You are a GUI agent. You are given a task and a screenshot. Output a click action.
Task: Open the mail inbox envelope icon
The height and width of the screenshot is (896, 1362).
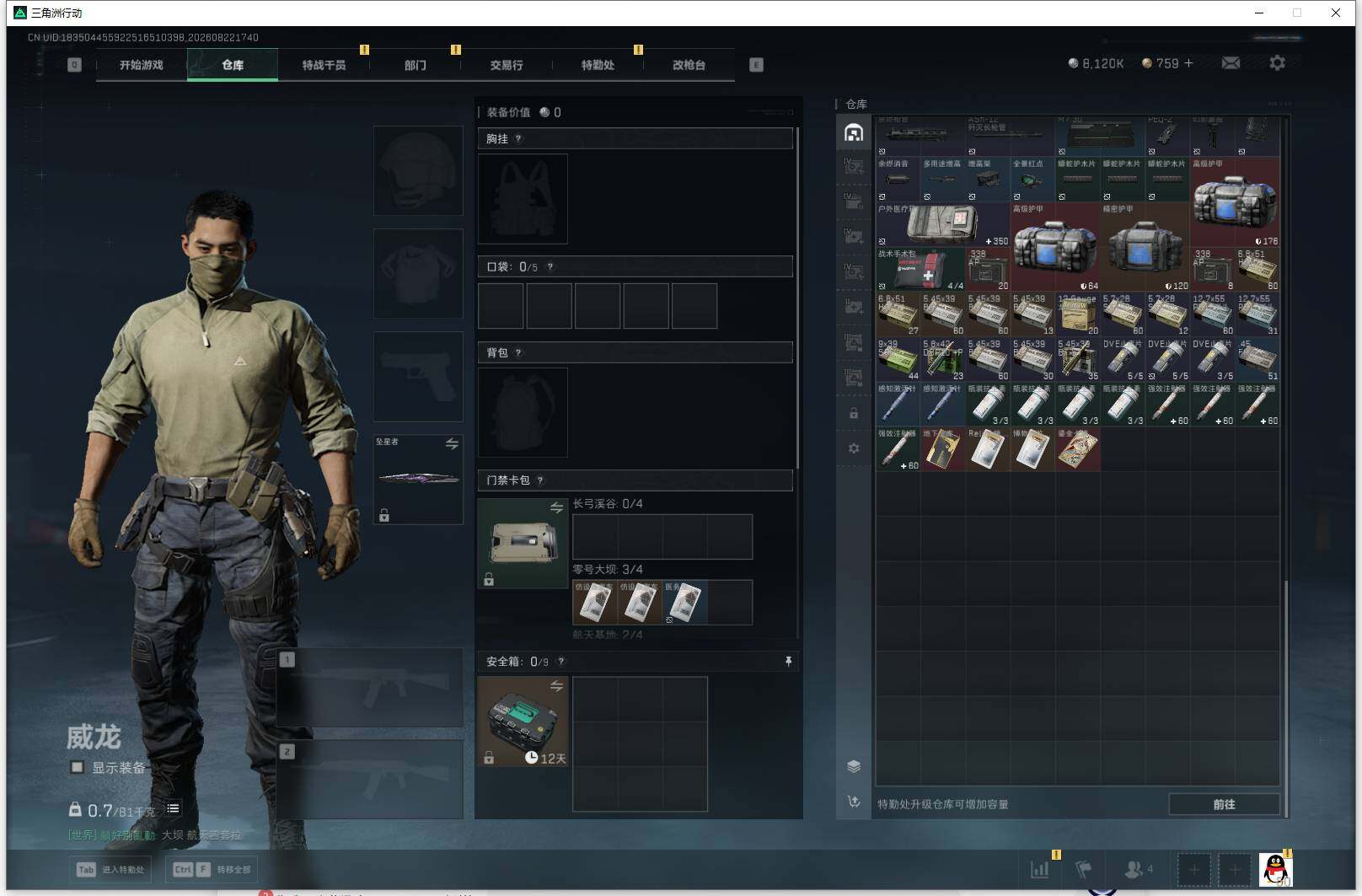(1231, 63)
